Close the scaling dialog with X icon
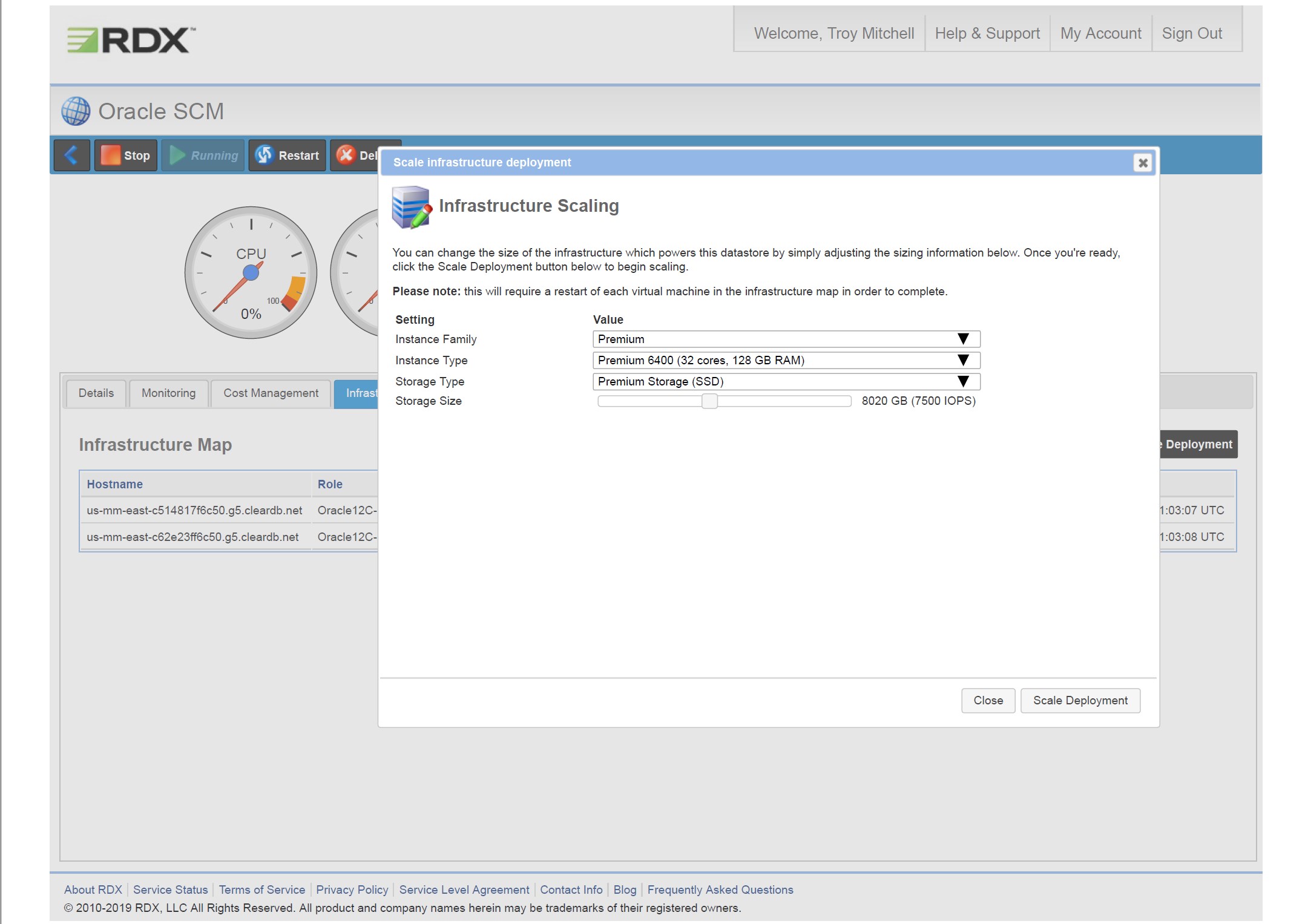Screen dimensions: 1308x924 pyautogui.click(x=1142, y=163)
